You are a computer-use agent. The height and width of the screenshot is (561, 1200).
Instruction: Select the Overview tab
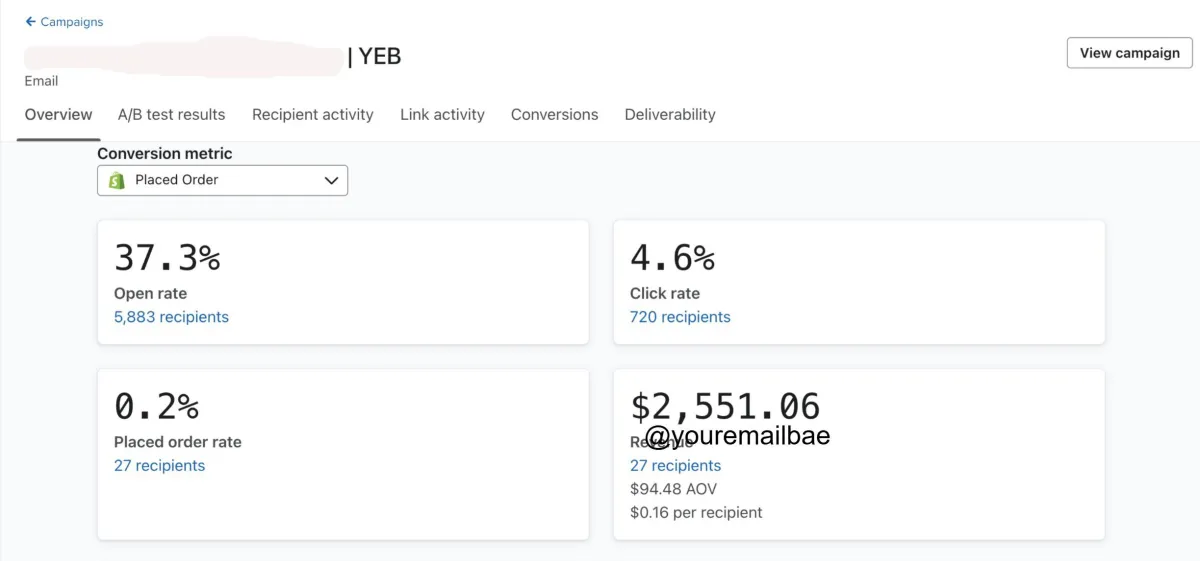(x=58, y=115)
